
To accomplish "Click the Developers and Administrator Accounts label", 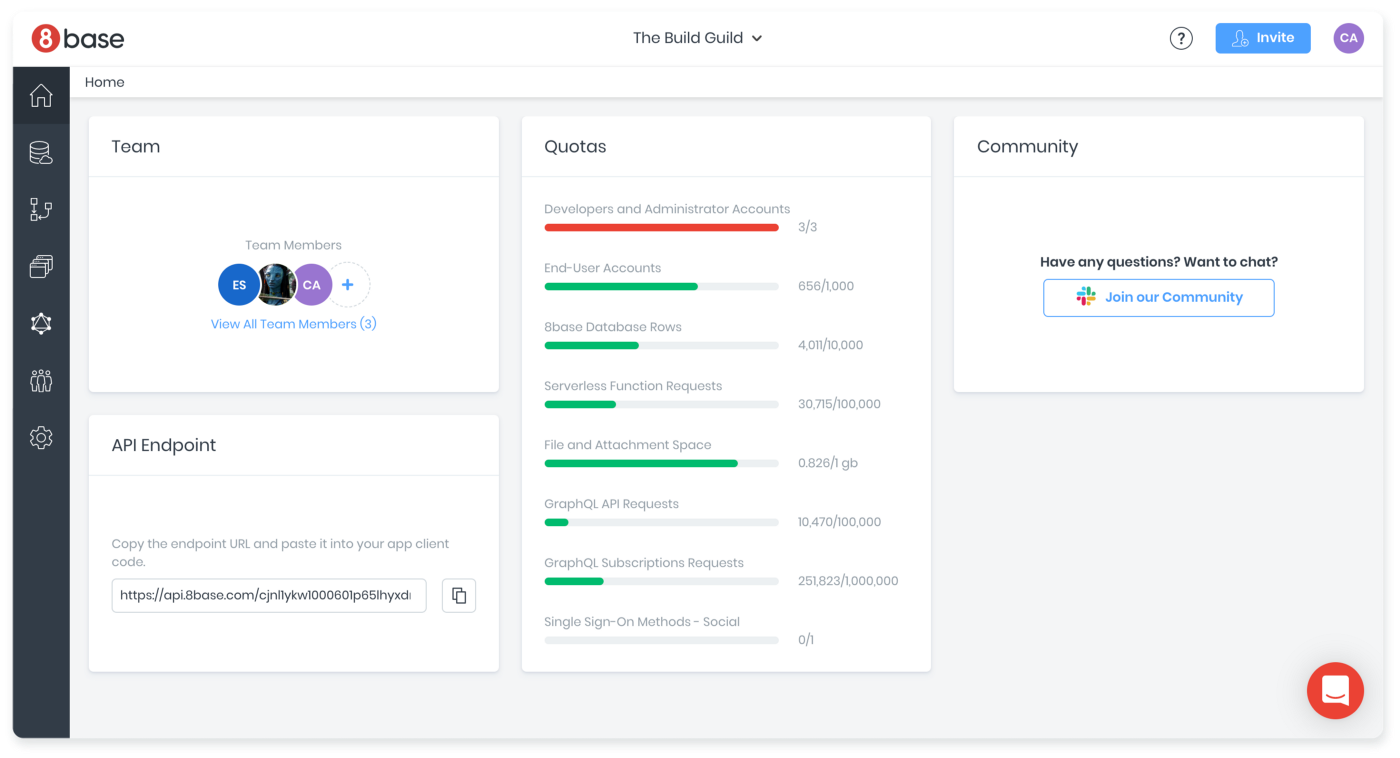I will tap(667, 209).
